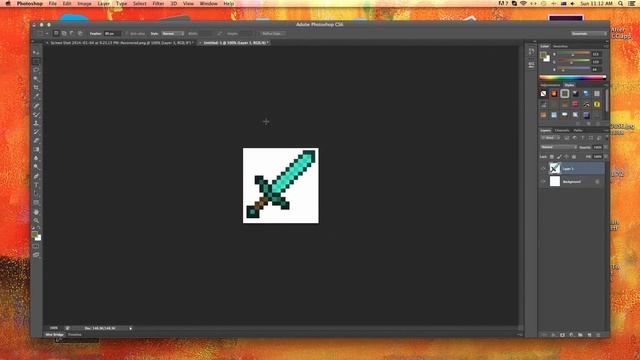
Task: Select the Zoom tool
Action: point(36,221)
